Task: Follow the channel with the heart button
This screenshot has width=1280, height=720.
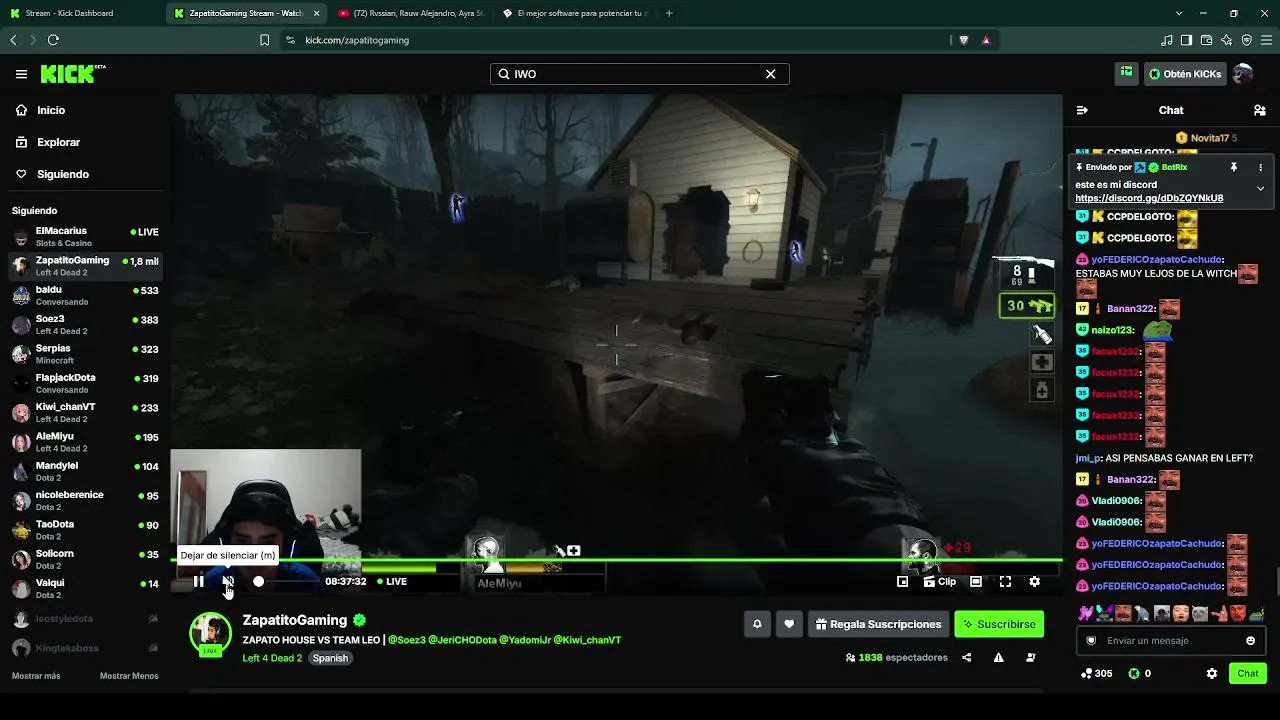Action: (x=789, y=624)
